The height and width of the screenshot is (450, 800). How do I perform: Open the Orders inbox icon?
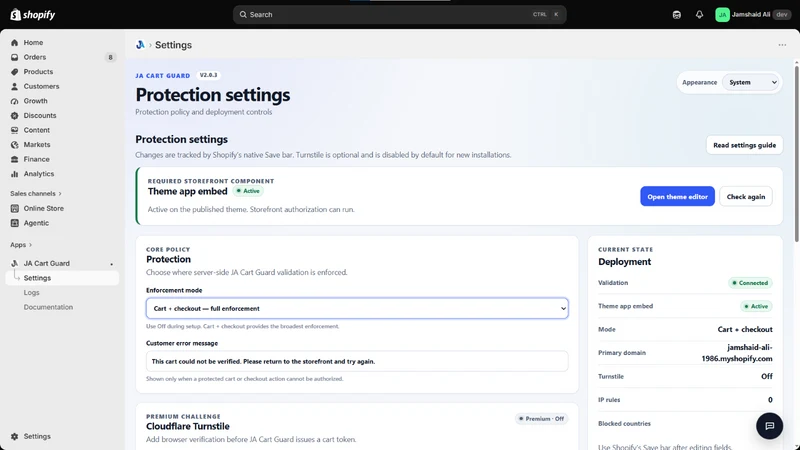click(14, 57)
